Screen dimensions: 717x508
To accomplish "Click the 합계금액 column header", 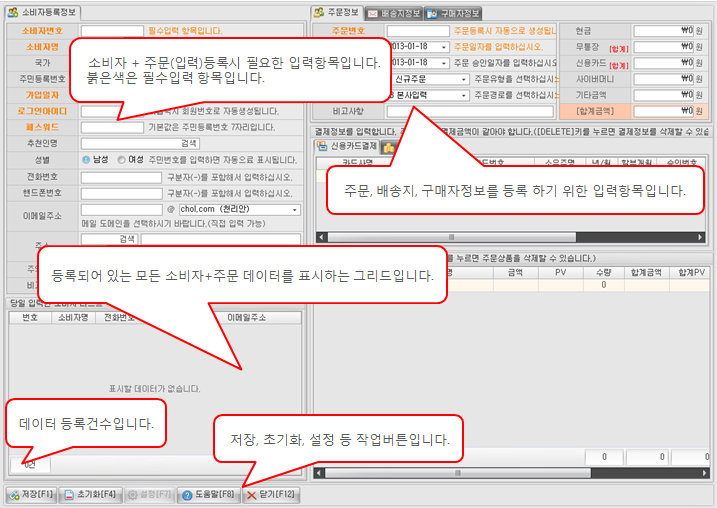I will (646, 273).
